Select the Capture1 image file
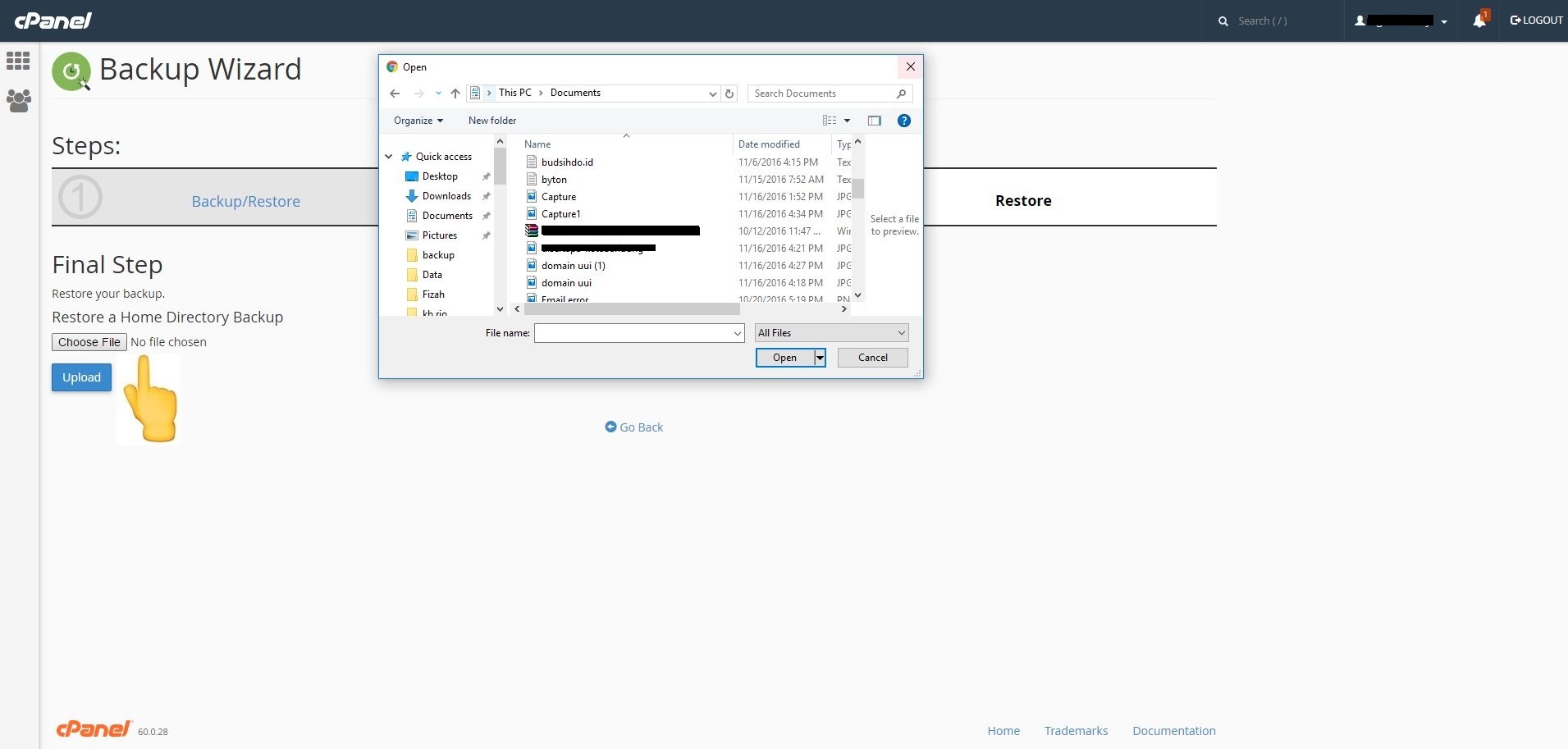This screenshot has height=749, width=1568. point(560,214)
